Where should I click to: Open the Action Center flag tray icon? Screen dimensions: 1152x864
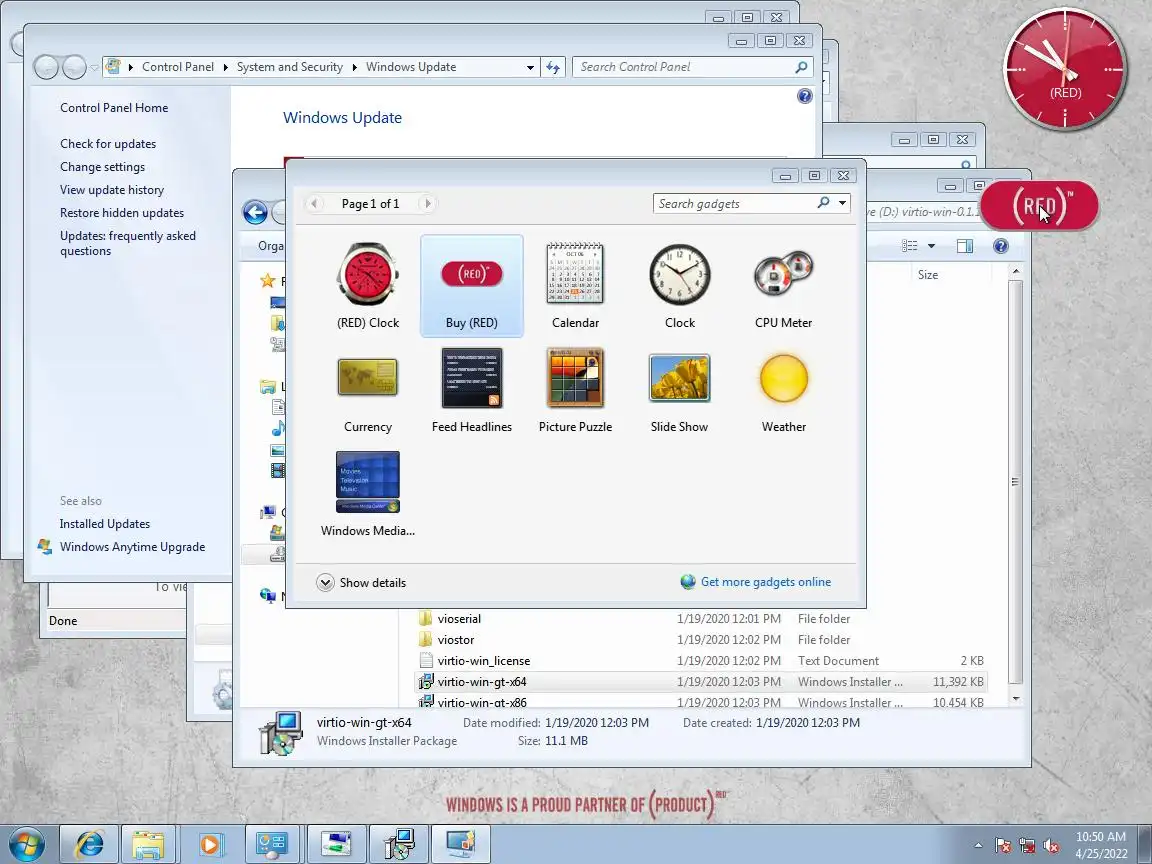tap(1002, 846)
